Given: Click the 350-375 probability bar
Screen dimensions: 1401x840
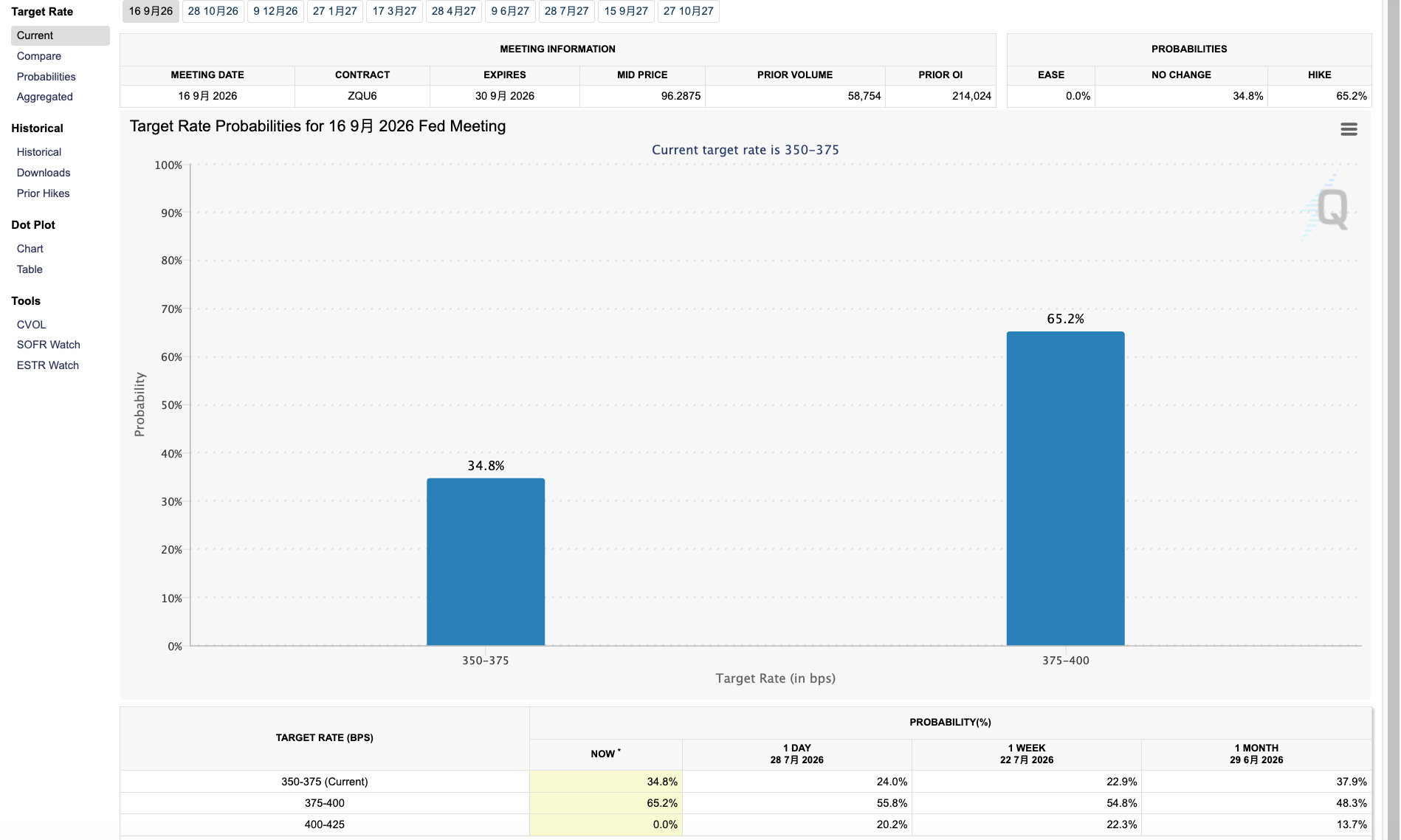Looking at the screenshot, I should click(x=486, y=562).
